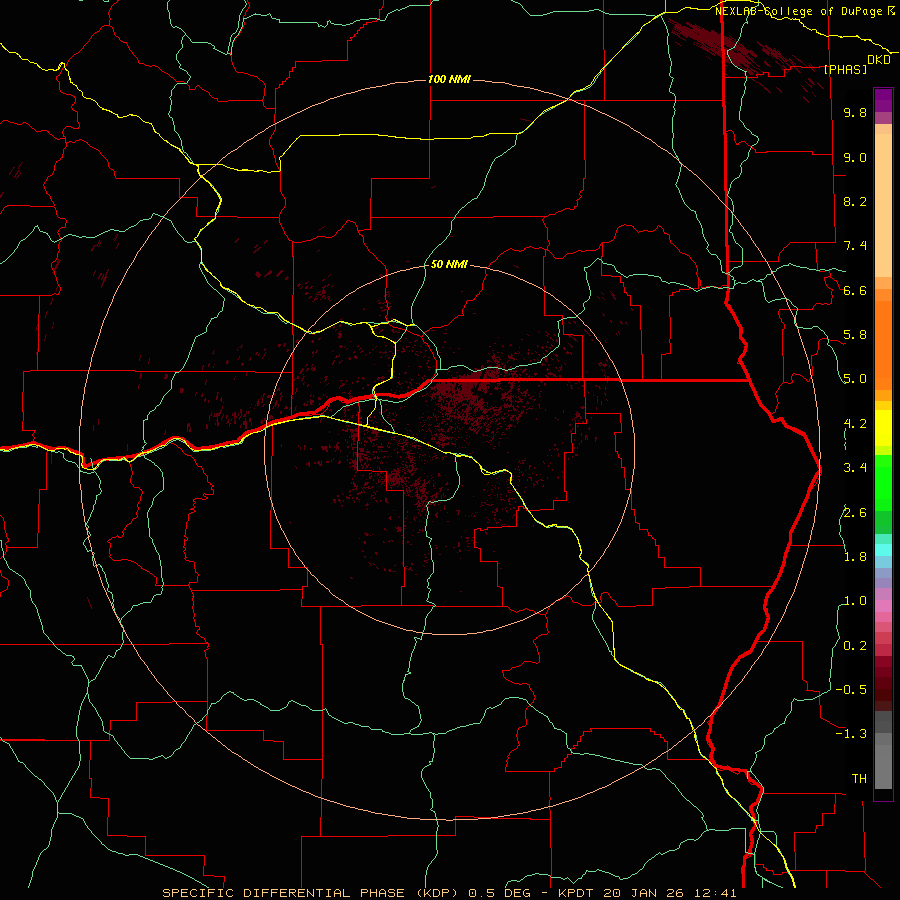Screen dimensions: 900x900
Task: Click the bright green color bar segment
Action: click(883, 482)
